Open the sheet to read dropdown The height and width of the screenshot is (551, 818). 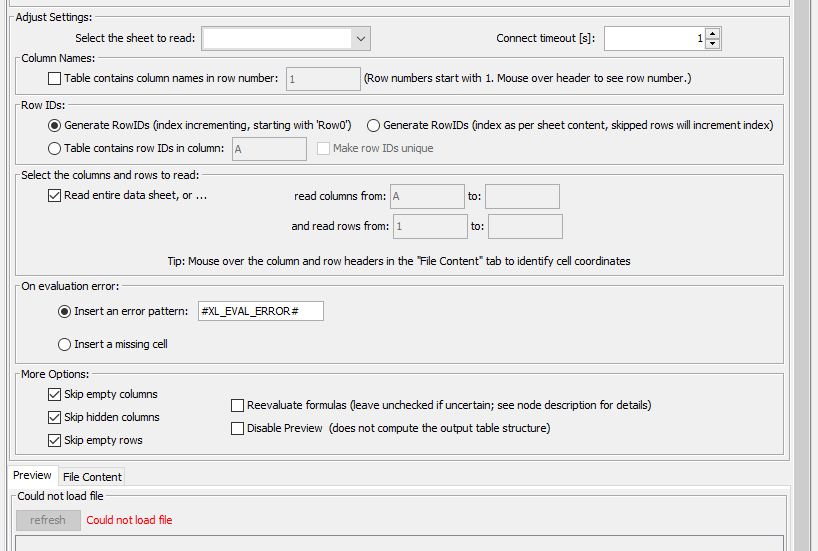coord(286,39)
